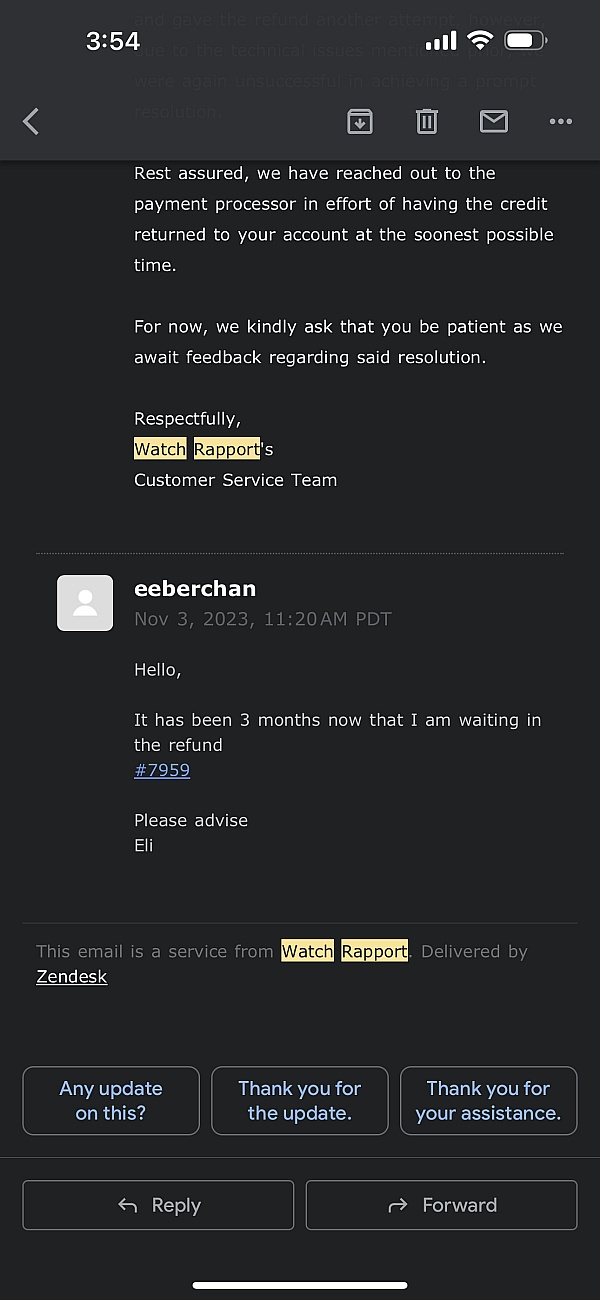Image resolution: width=600 pixels, height=1300 pixels.
Task: Choose the 'Thank you for the update.' smart reply
Action: pos(300,1101)
